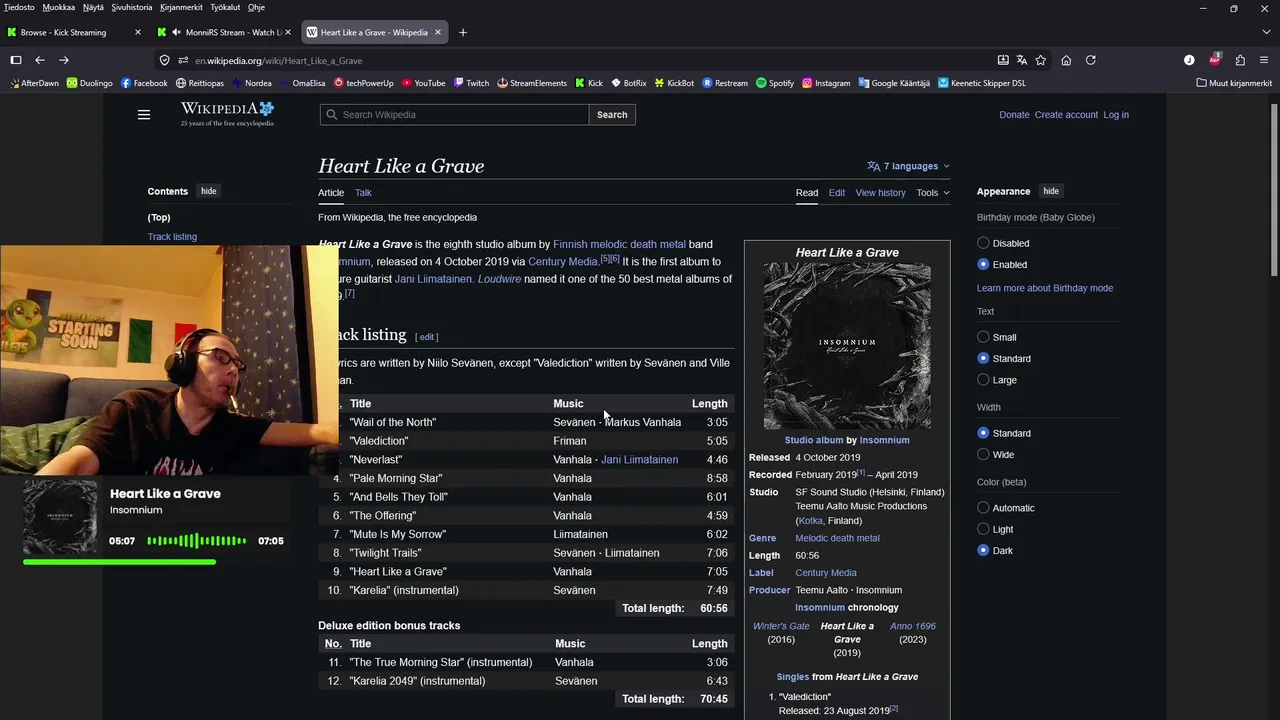Screen dimensions: 1280x720
Task: Switch to MonniRS Stream tab
Action: pyautogui.click(x=225, y=32)
